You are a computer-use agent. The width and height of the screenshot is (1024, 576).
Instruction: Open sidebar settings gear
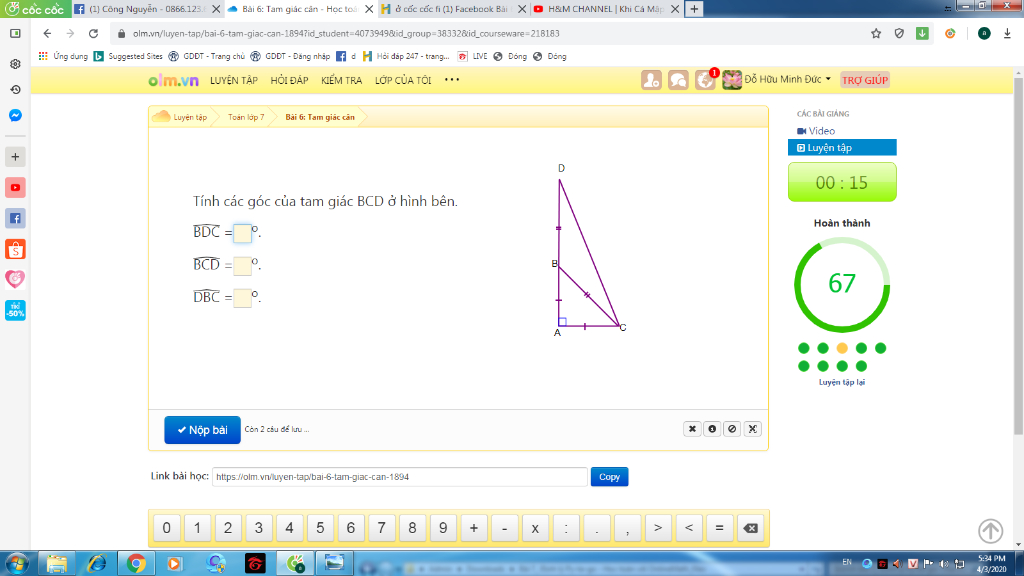tap(15, 64)
